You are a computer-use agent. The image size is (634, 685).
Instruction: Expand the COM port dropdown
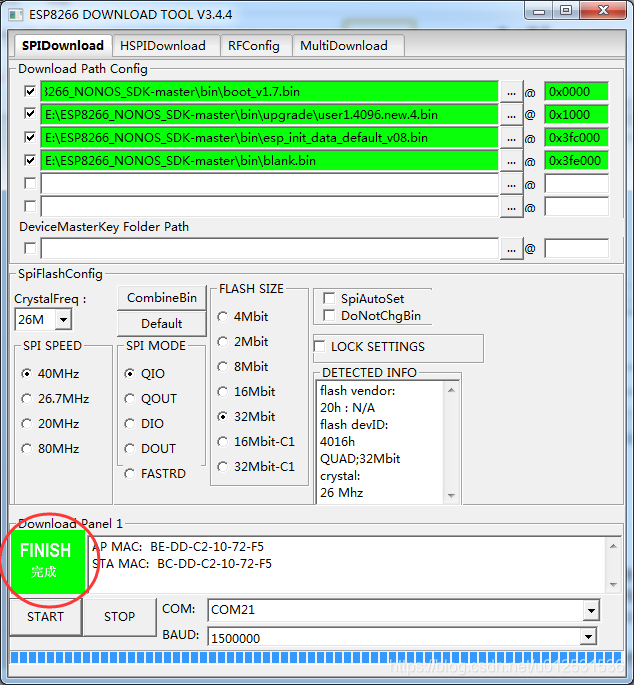tap(591, 610)
